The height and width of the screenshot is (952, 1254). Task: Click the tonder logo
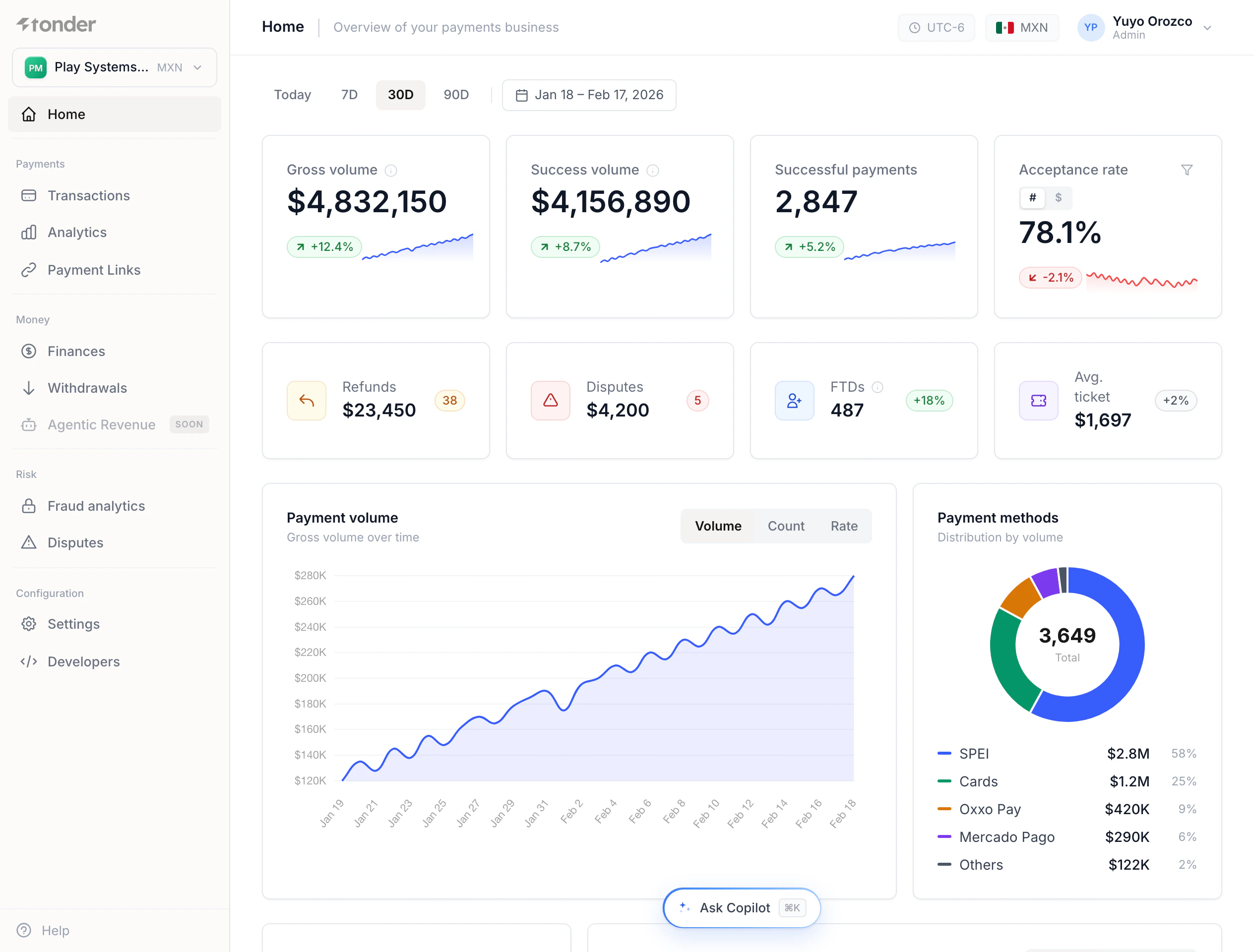click(x=56, y=24)
